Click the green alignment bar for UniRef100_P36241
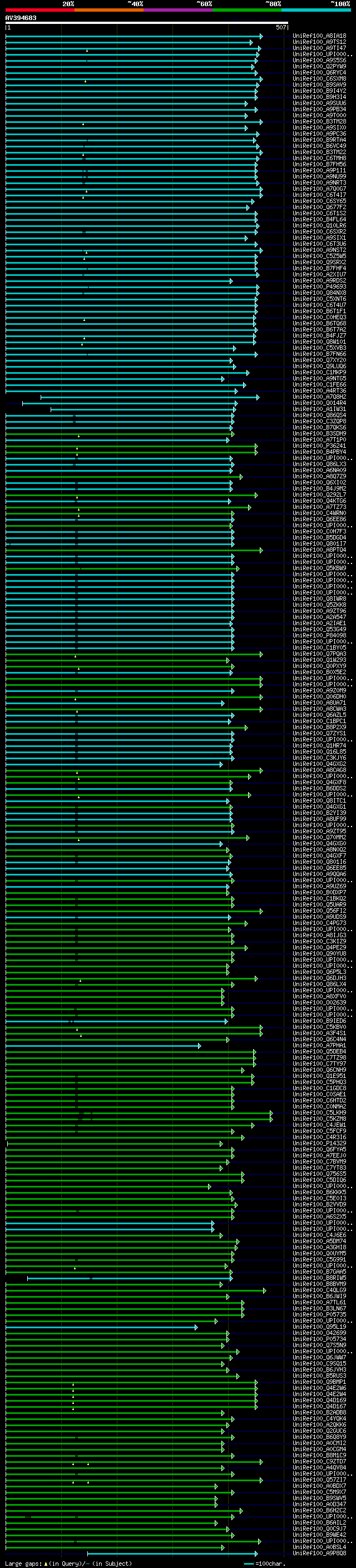Viewport: 356px width, 1568px height. (131, 446)
